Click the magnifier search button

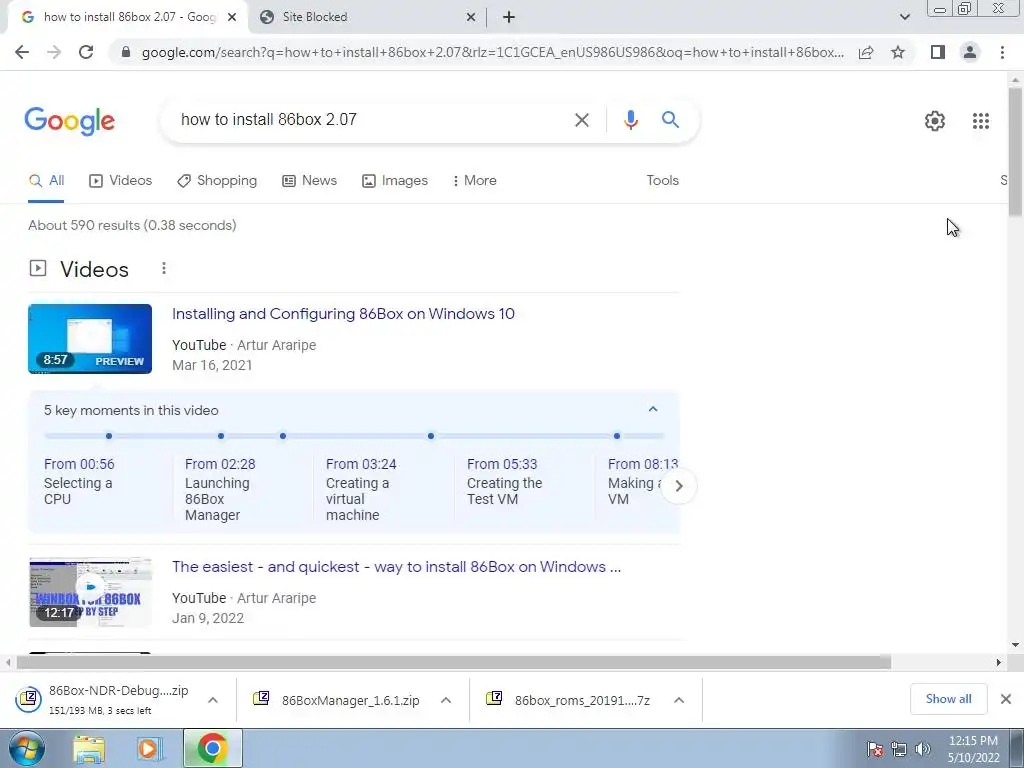[670, 120]
